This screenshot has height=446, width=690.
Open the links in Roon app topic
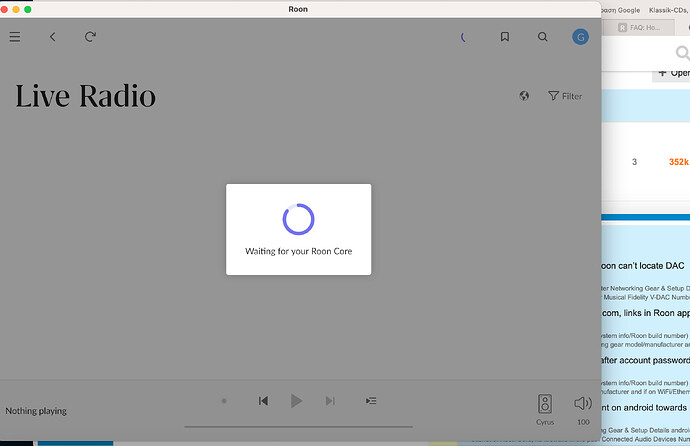pyautogui.click(x=646, y=313)
